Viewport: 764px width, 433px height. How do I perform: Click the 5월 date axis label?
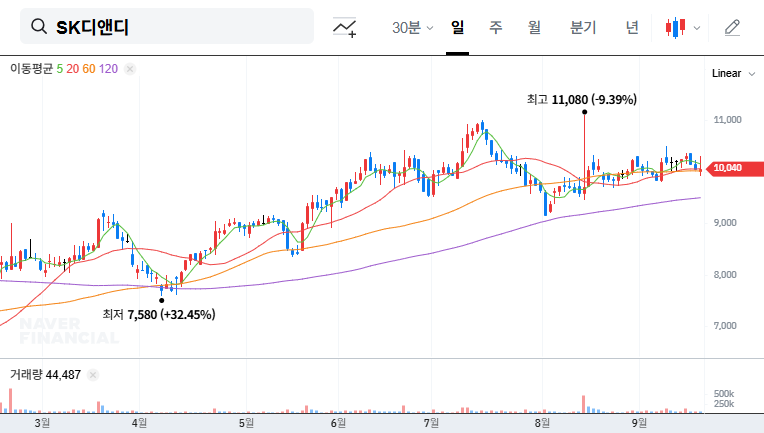(x=246, y=423)
